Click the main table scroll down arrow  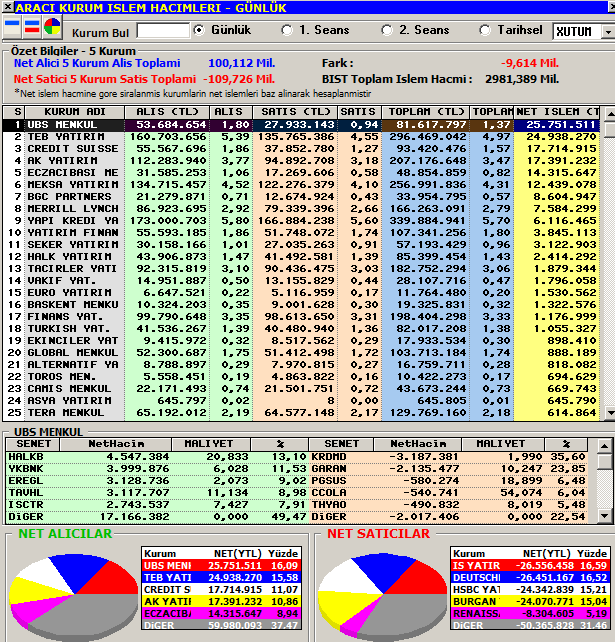point(610,413)
